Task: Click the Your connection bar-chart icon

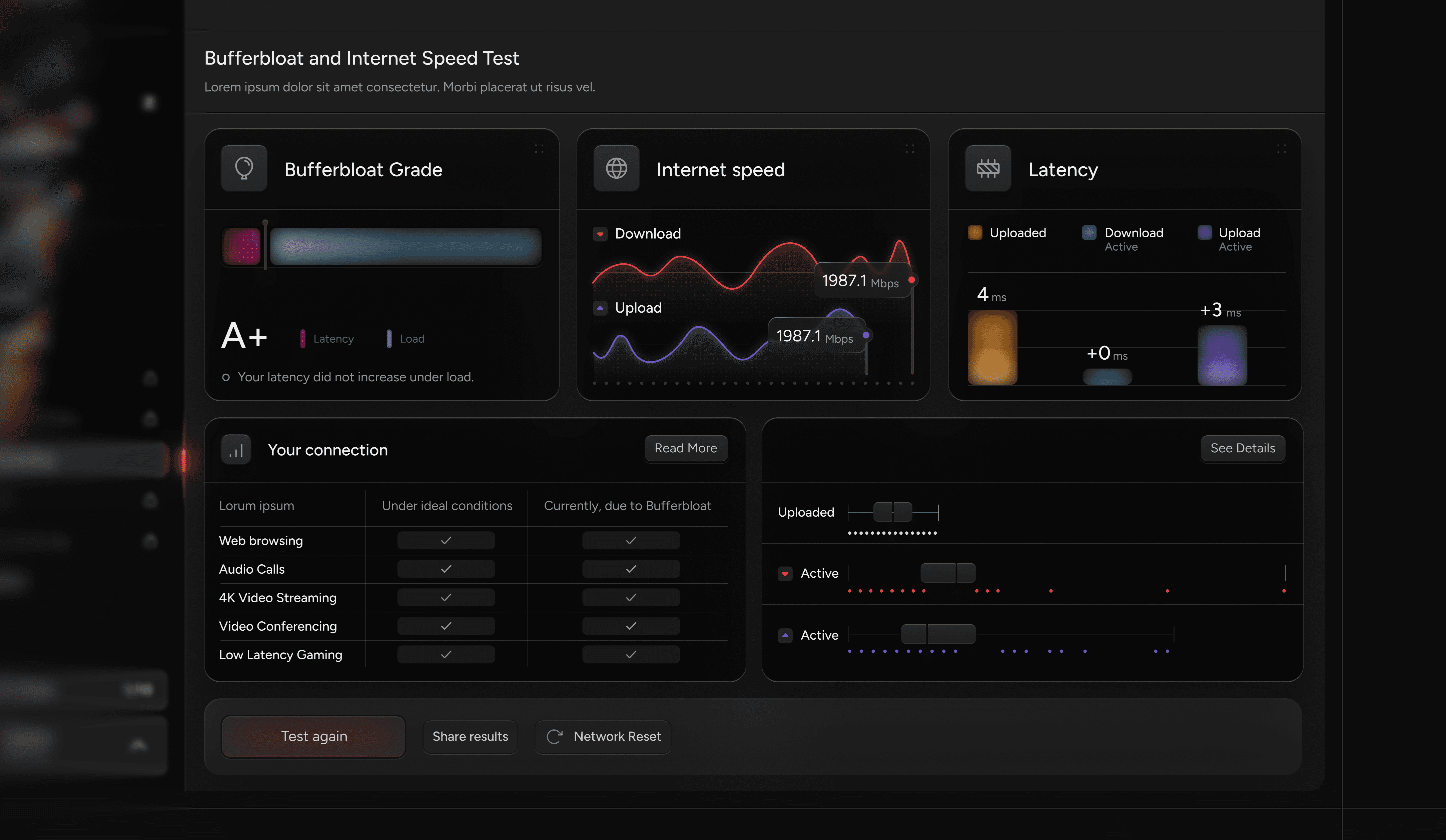Action: click(x=236, y=450)
